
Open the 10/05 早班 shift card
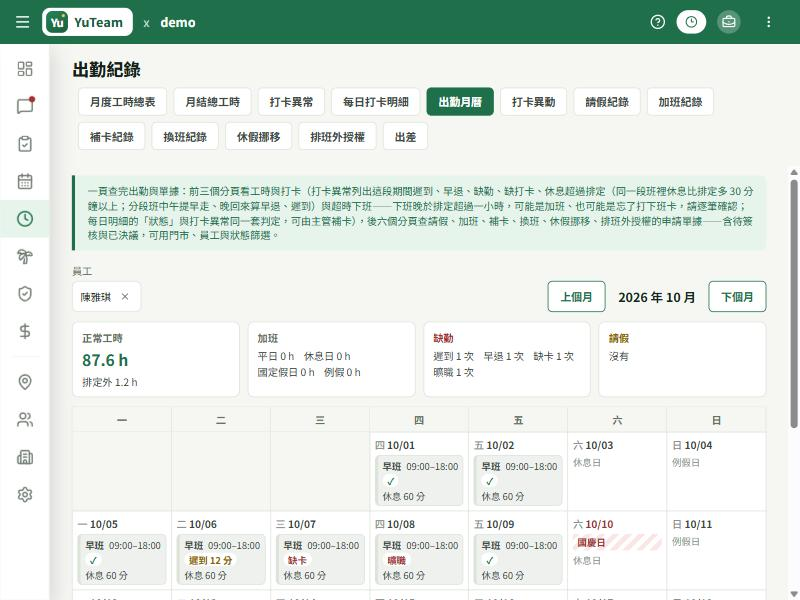(122, 560)
